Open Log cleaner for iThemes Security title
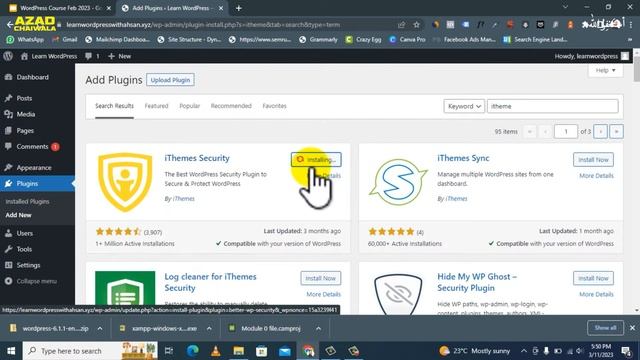The width and height of the screenshot is (640, 360). [210, 282]
